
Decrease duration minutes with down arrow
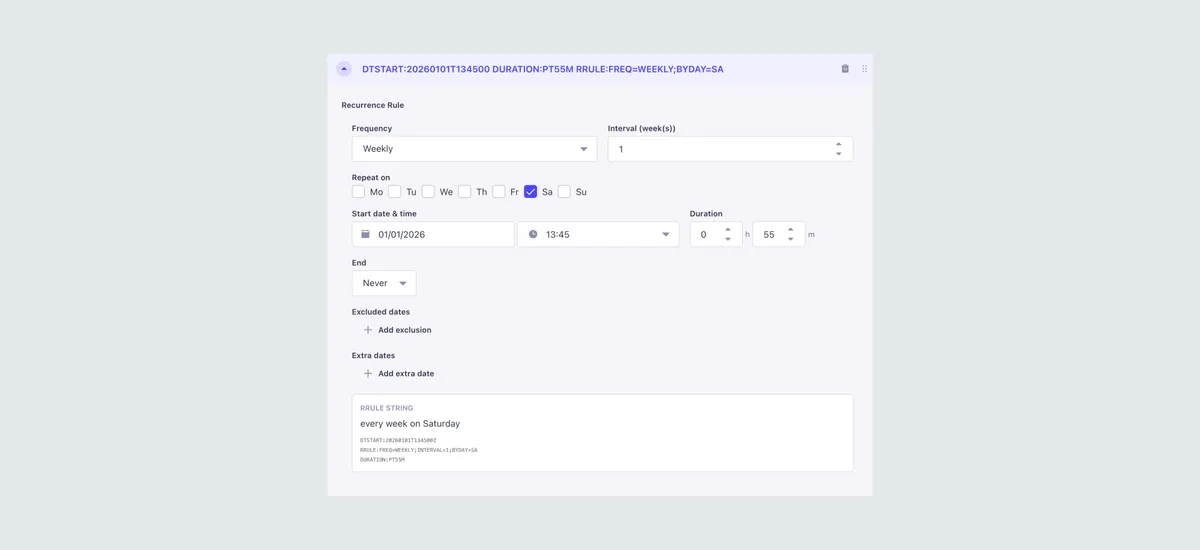tap(790, 239)
